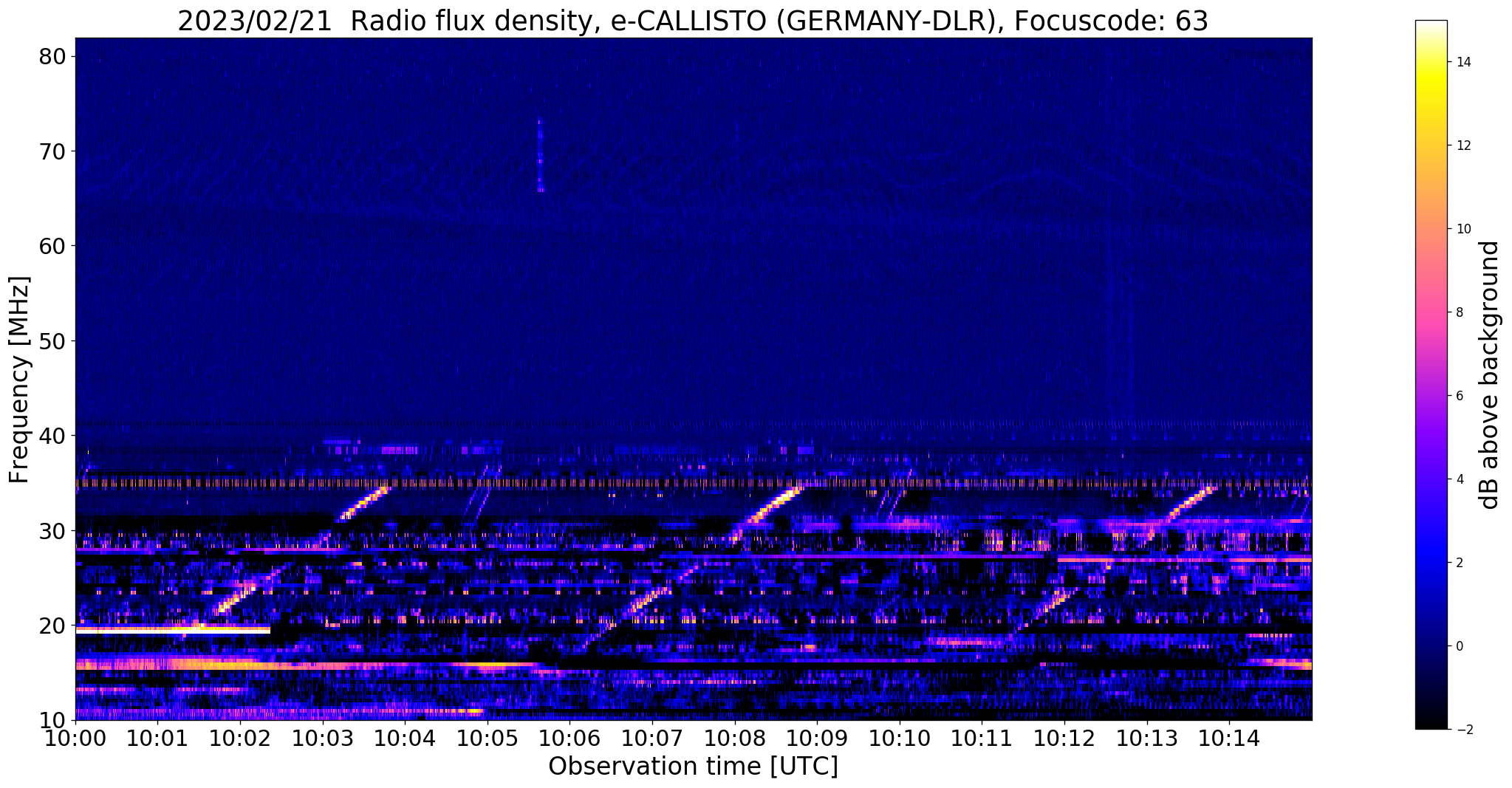Screen dimensions: 1512x788
Task: Click the colorbar tick label −2
Action: 1463,730
